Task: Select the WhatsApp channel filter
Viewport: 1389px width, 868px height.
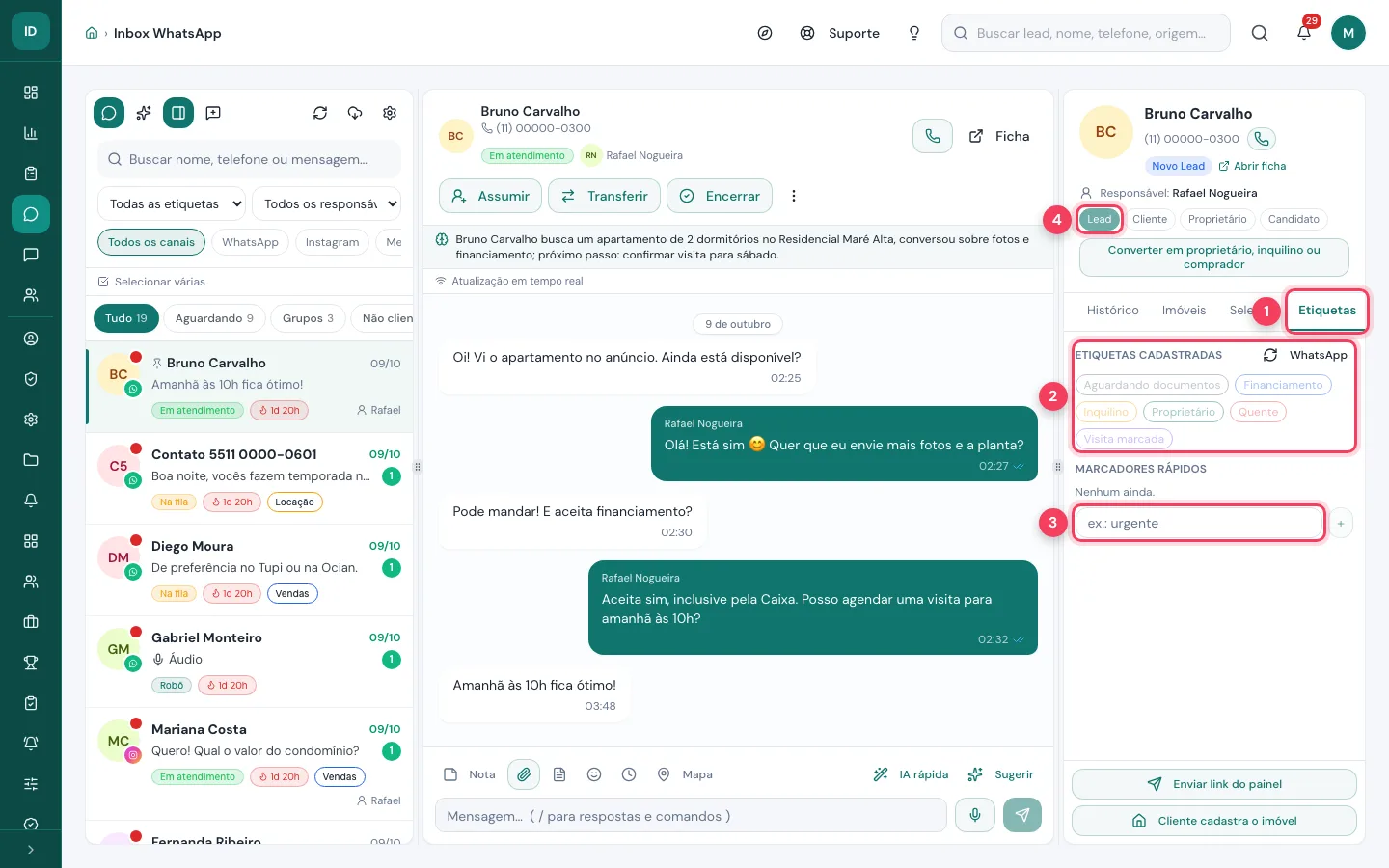Action: tap(250, 242)
